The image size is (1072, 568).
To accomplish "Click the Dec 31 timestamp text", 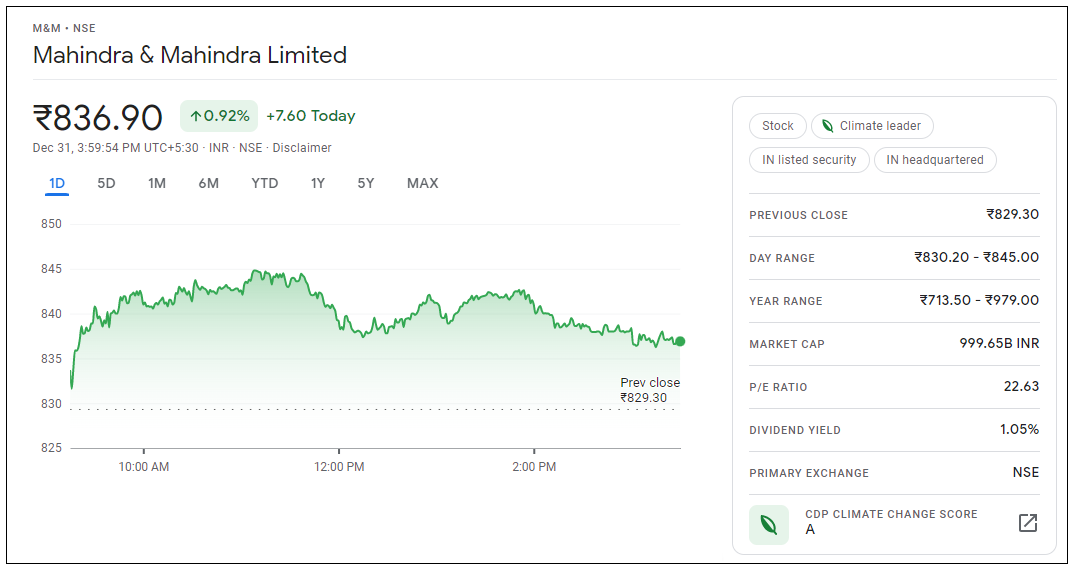I will 116,148.
